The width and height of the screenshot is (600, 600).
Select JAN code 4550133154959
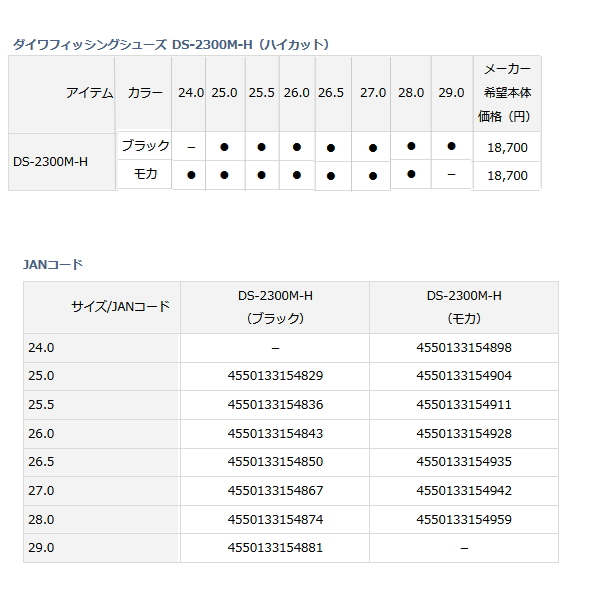(464, 520)
